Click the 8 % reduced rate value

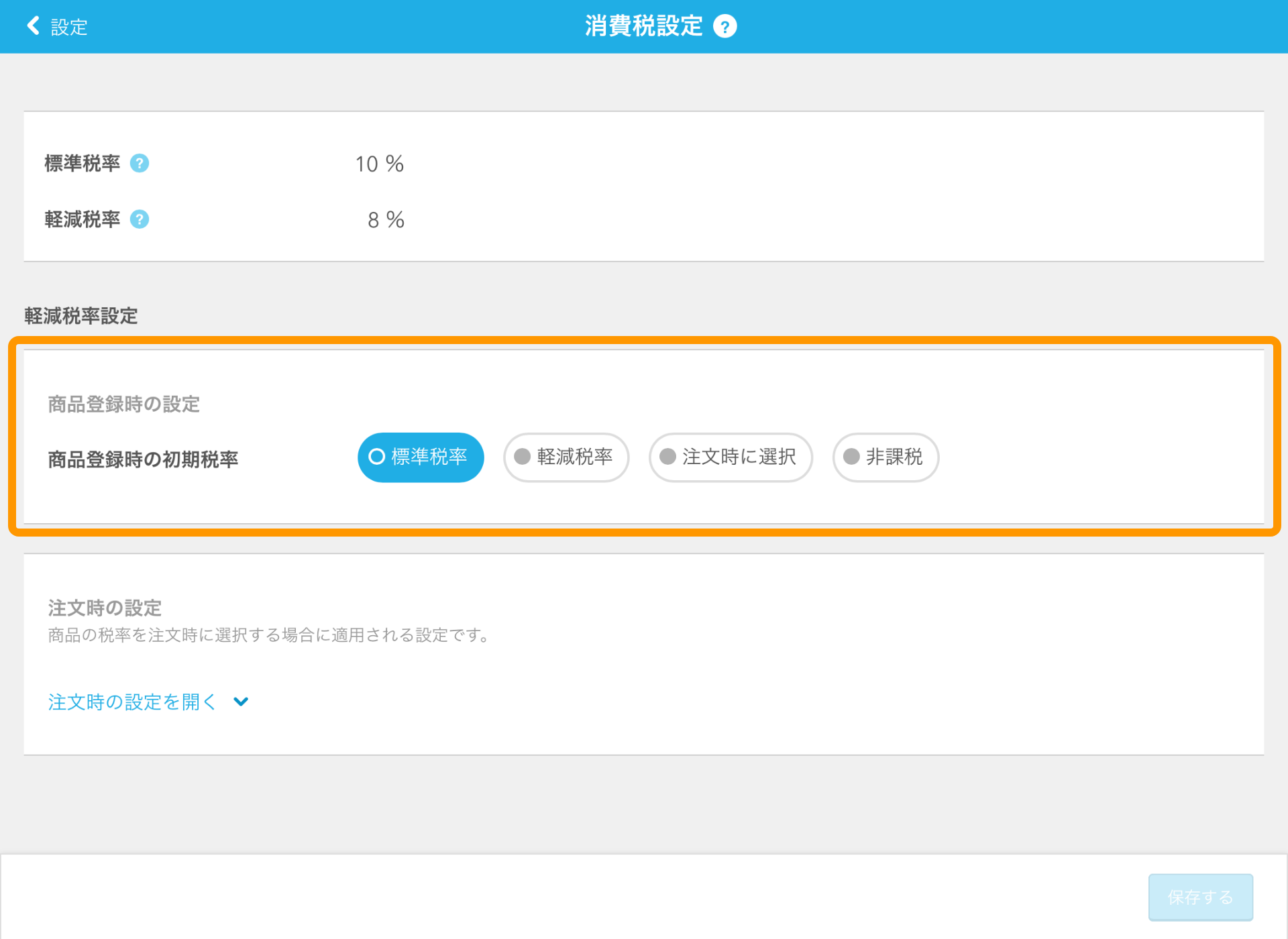pyautogui.click(x=386, y=220)
